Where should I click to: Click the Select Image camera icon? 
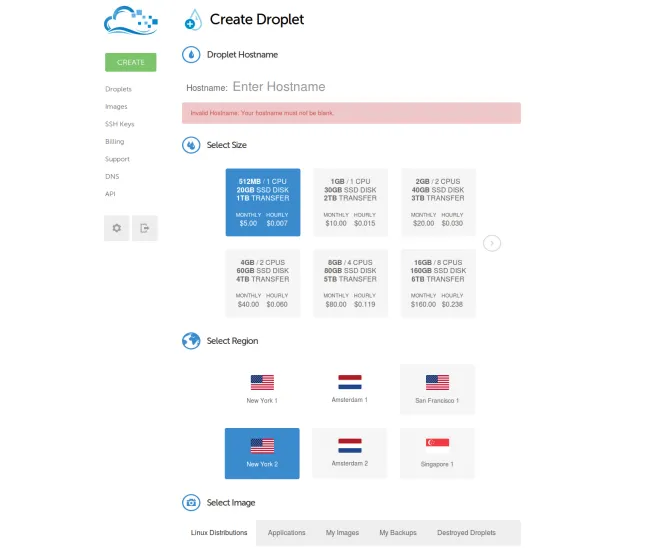click(191, 502)
